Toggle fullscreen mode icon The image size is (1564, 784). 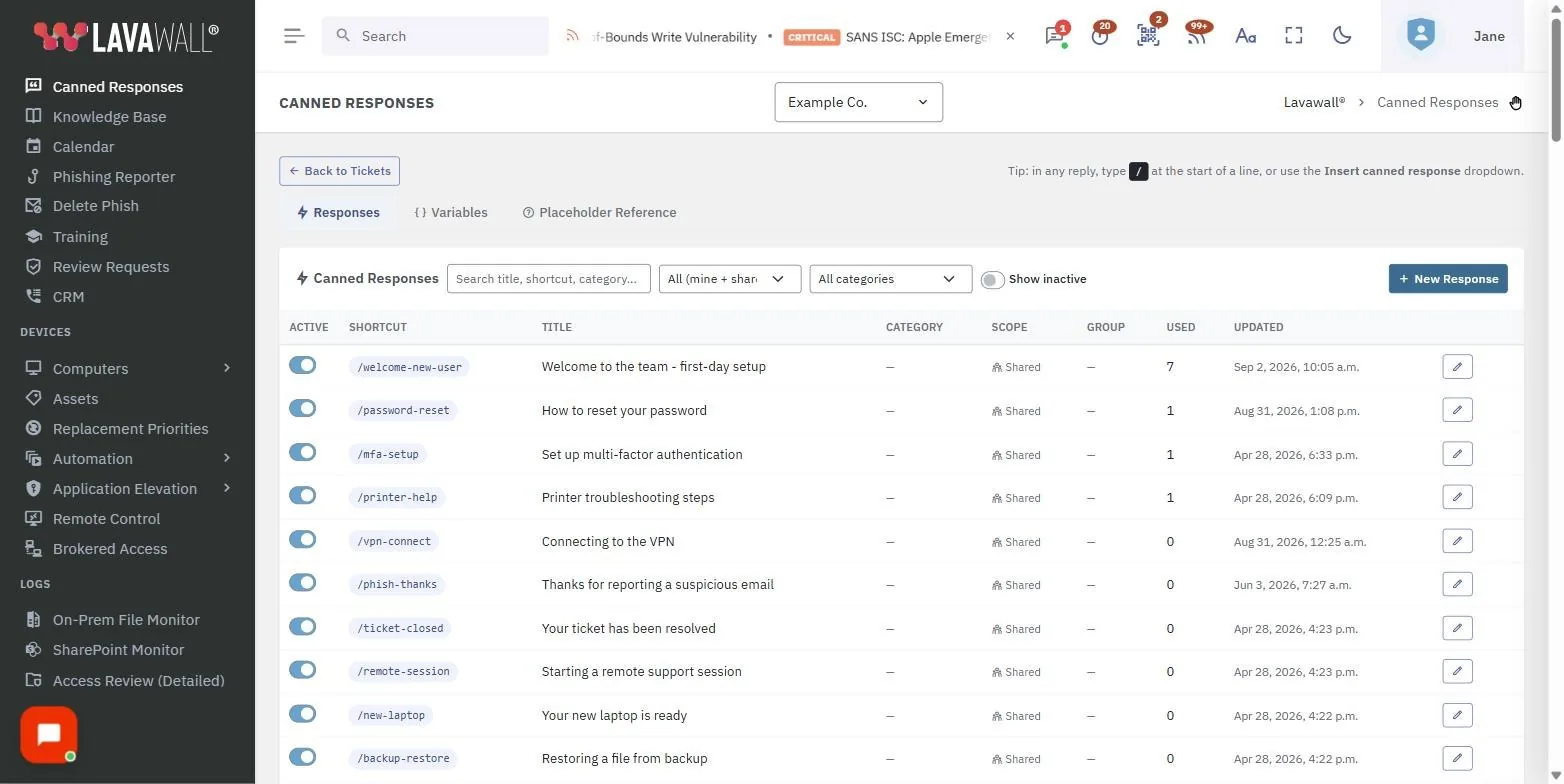pyautogui.click(x=1294, y=36)
